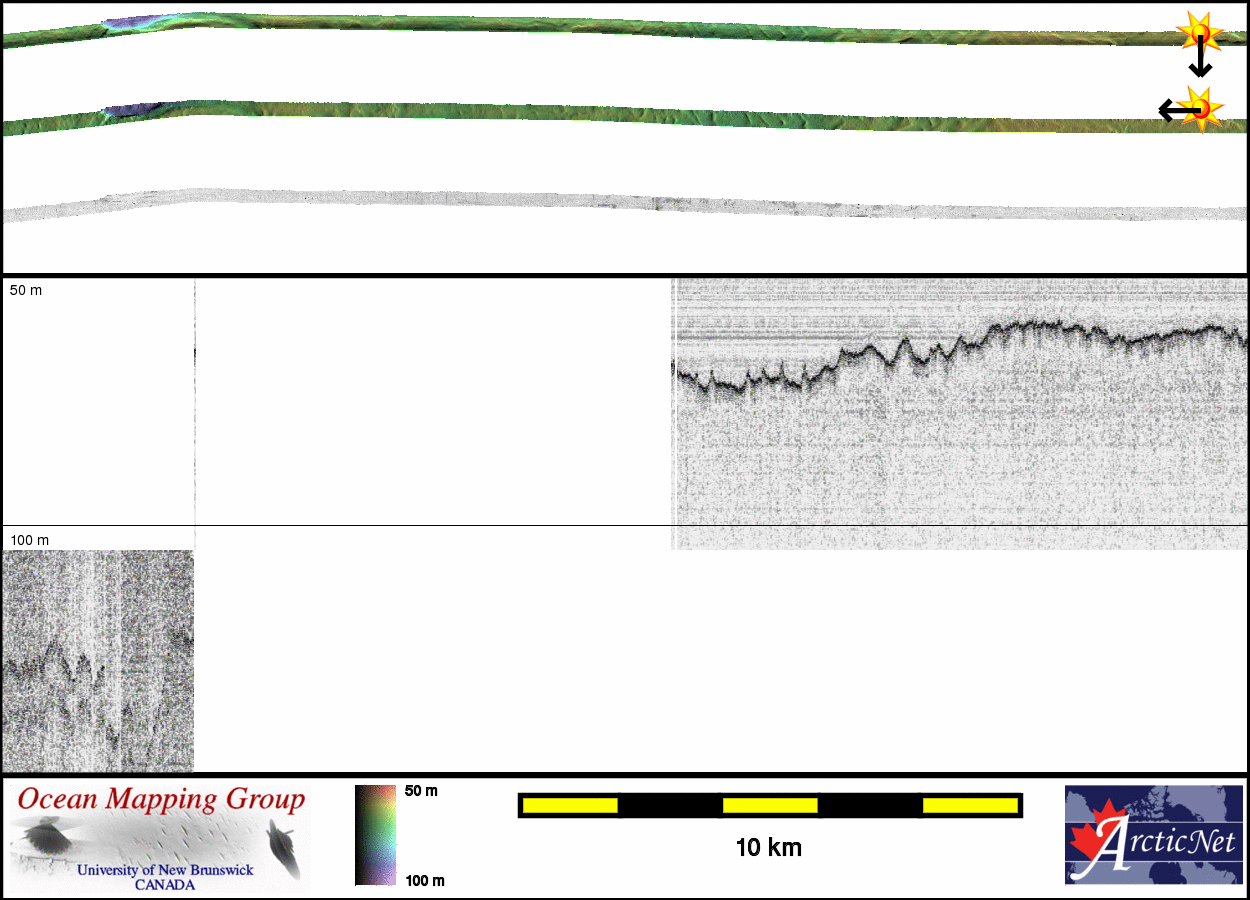Click the first yellow scale bar segment
The image size is (1250, 900).
[570, 805]
